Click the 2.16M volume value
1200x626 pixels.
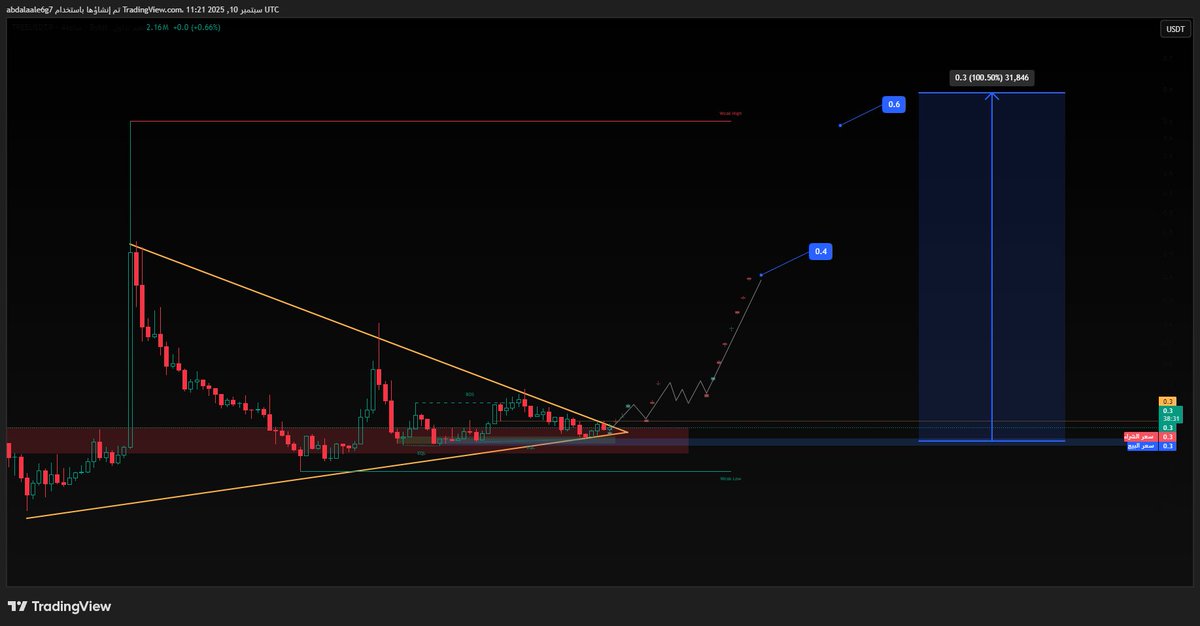157,27
